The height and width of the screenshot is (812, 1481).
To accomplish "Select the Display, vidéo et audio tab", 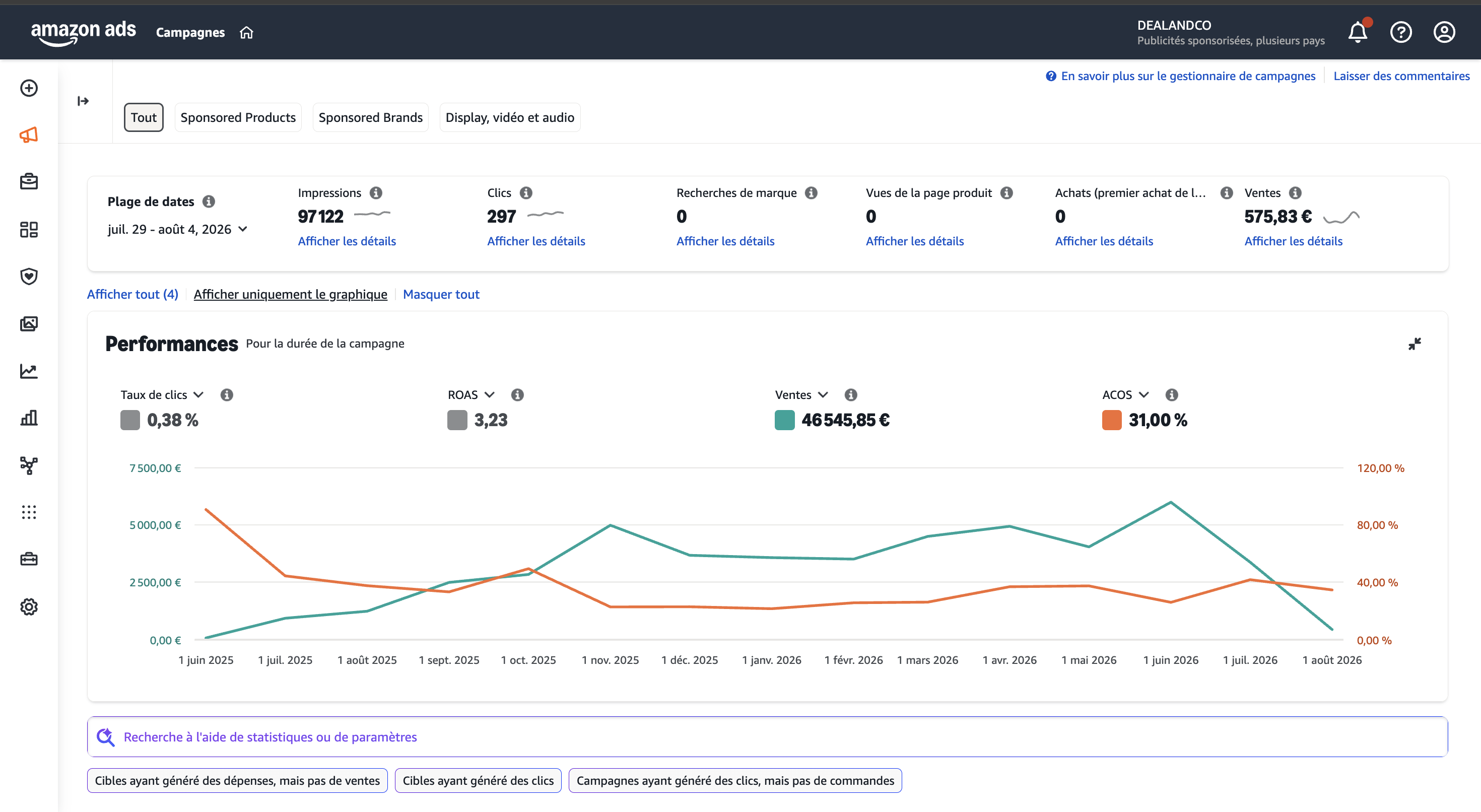I will [x=510, y=117].
